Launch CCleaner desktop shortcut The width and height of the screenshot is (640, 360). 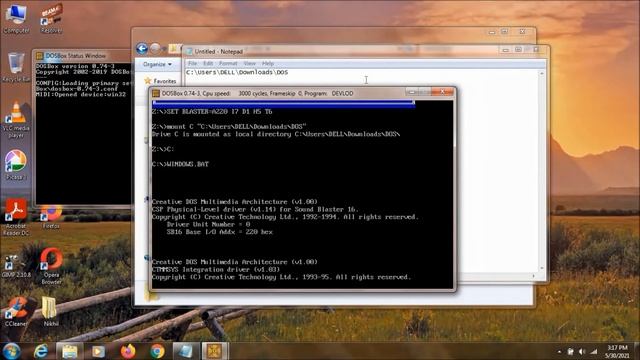click(16, 312)
